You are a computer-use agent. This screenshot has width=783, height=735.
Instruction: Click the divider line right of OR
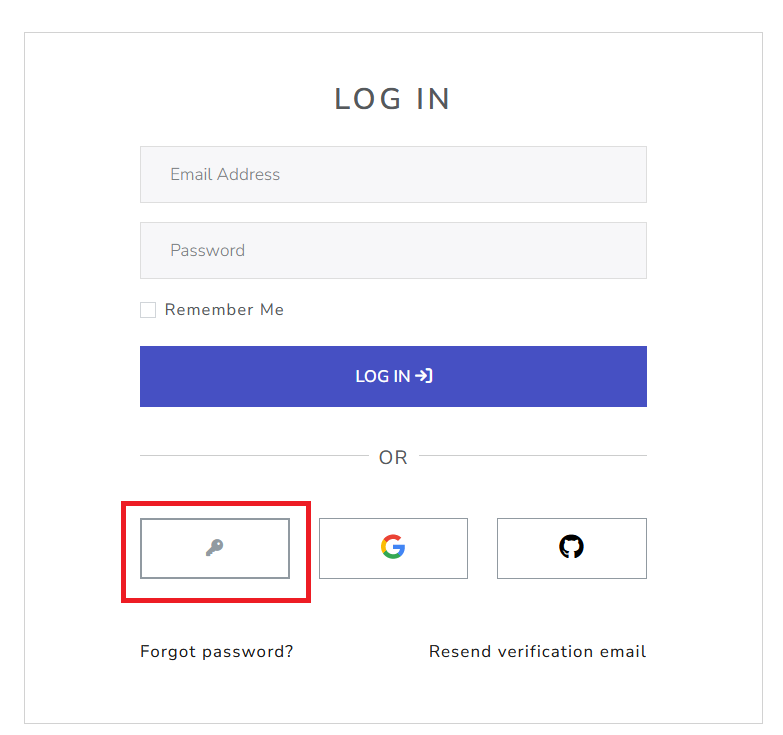532,456
